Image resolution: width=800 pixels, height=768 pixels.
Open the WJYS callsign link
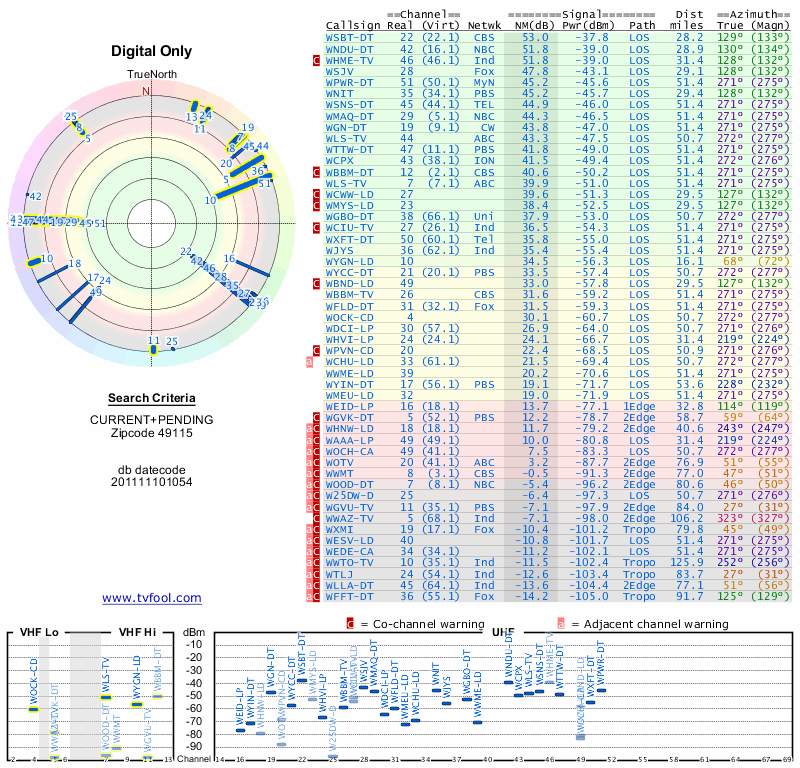coord(340,250)
